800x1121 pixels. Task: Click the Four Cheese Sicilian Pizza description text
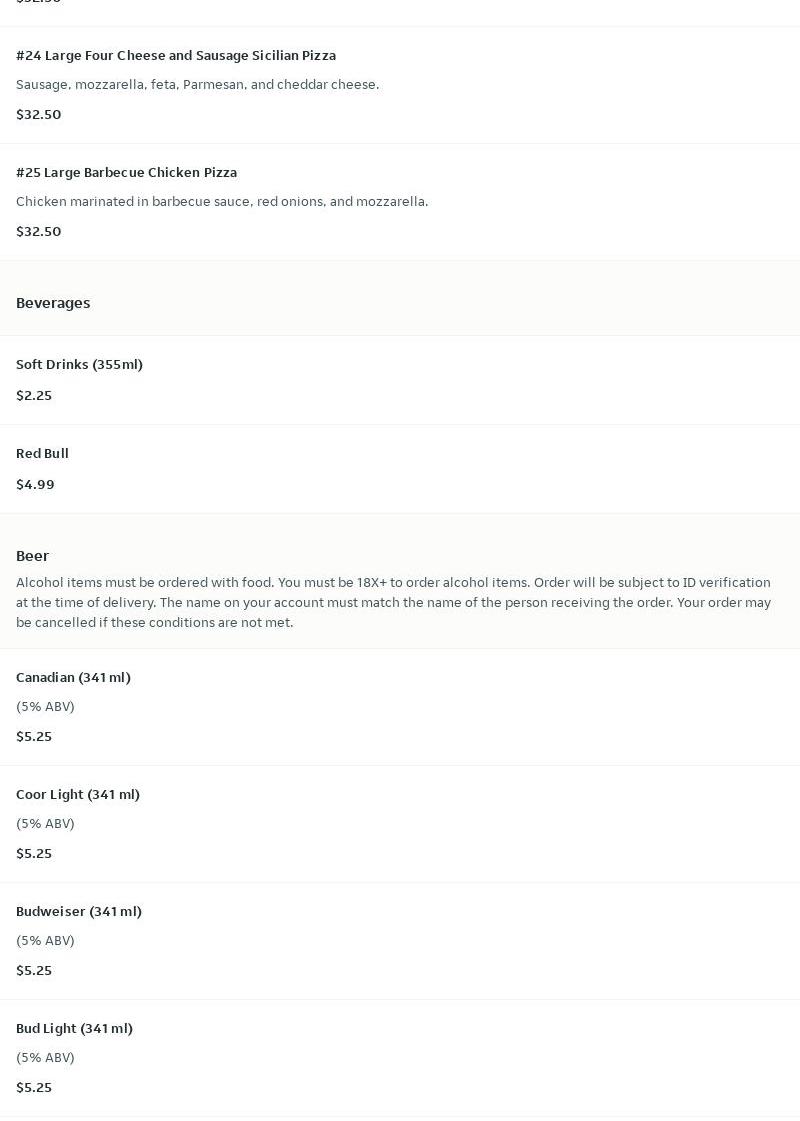(197, 84)
